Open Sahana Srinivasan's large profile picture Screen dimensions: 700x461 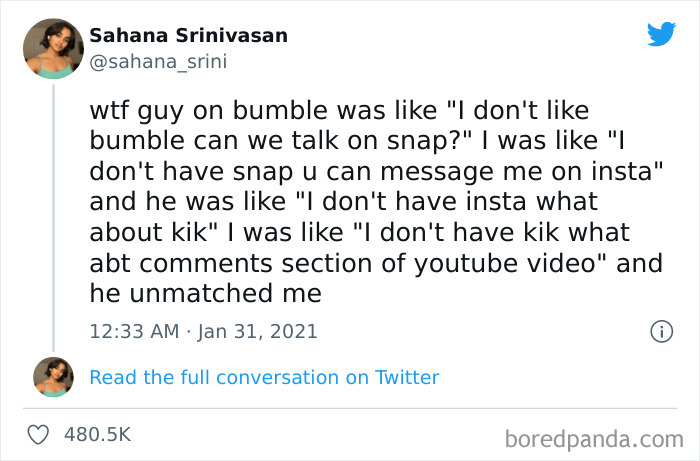[53, 48]
